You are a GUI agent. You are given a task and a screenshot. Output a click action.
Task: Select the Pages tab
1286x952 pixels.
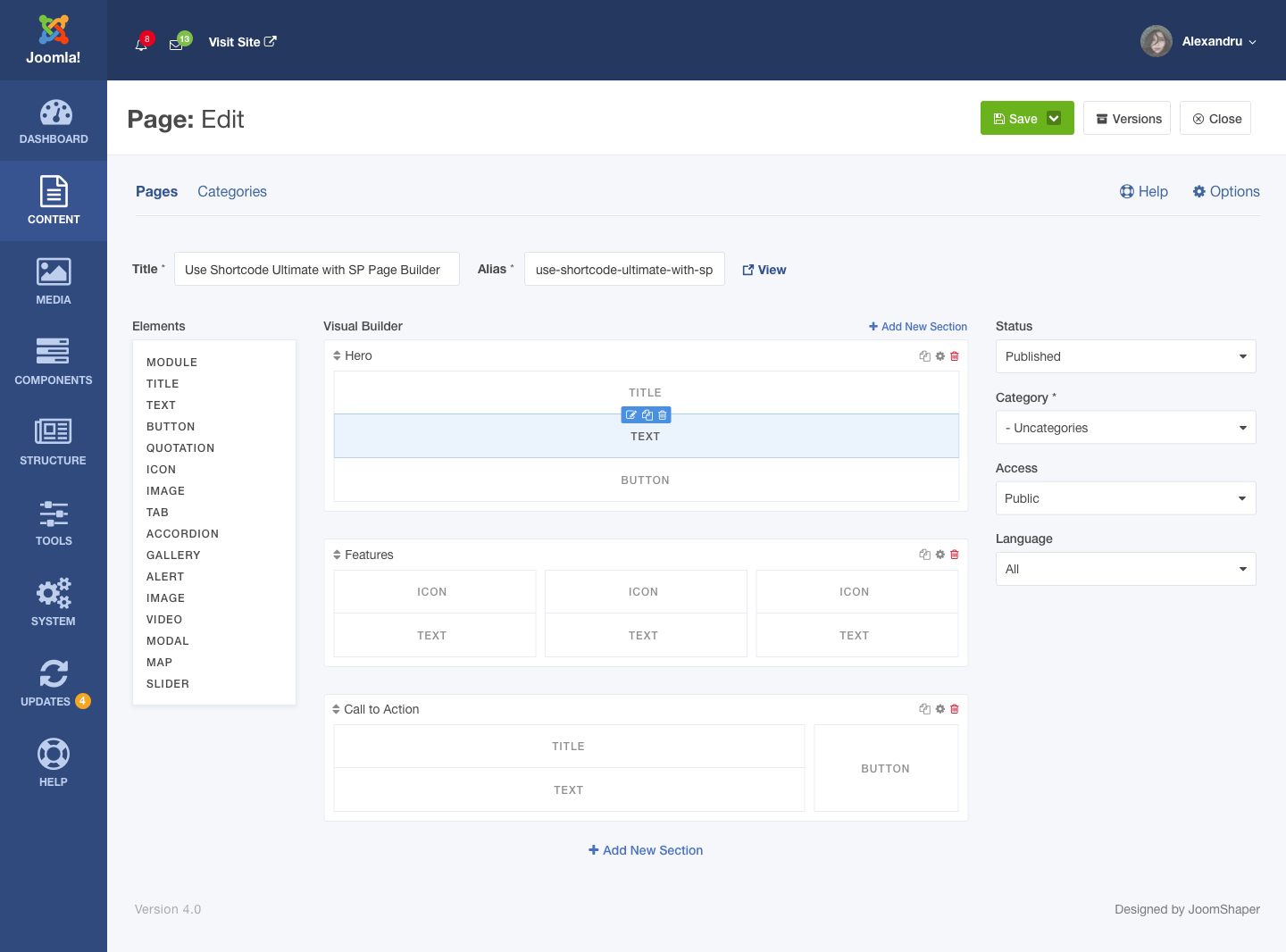[156, 191]
